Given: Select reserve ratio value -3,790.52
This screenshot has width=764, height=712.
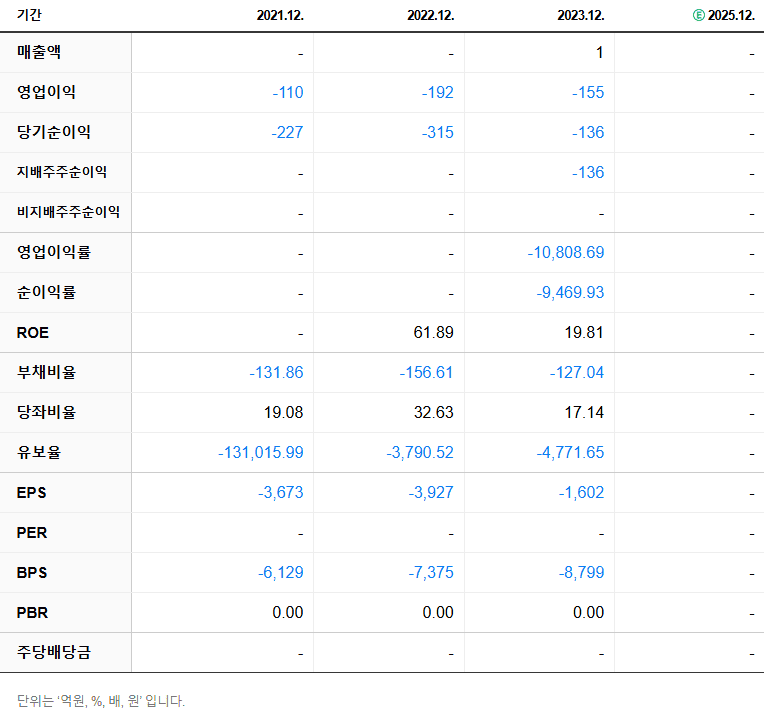Looking at the screenshot, I should point(420,452).
